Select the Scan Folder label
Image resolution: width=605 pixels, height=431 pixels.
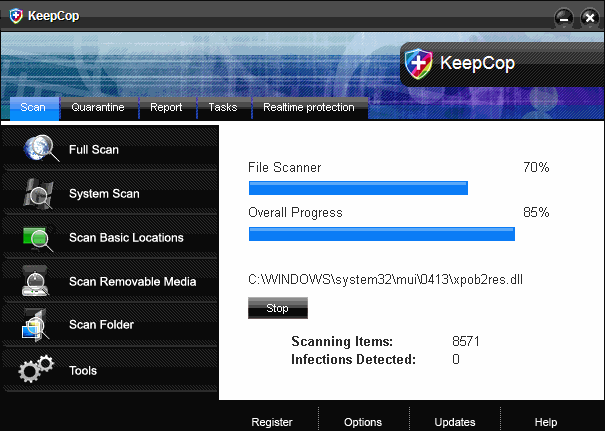tap(101, 325)
